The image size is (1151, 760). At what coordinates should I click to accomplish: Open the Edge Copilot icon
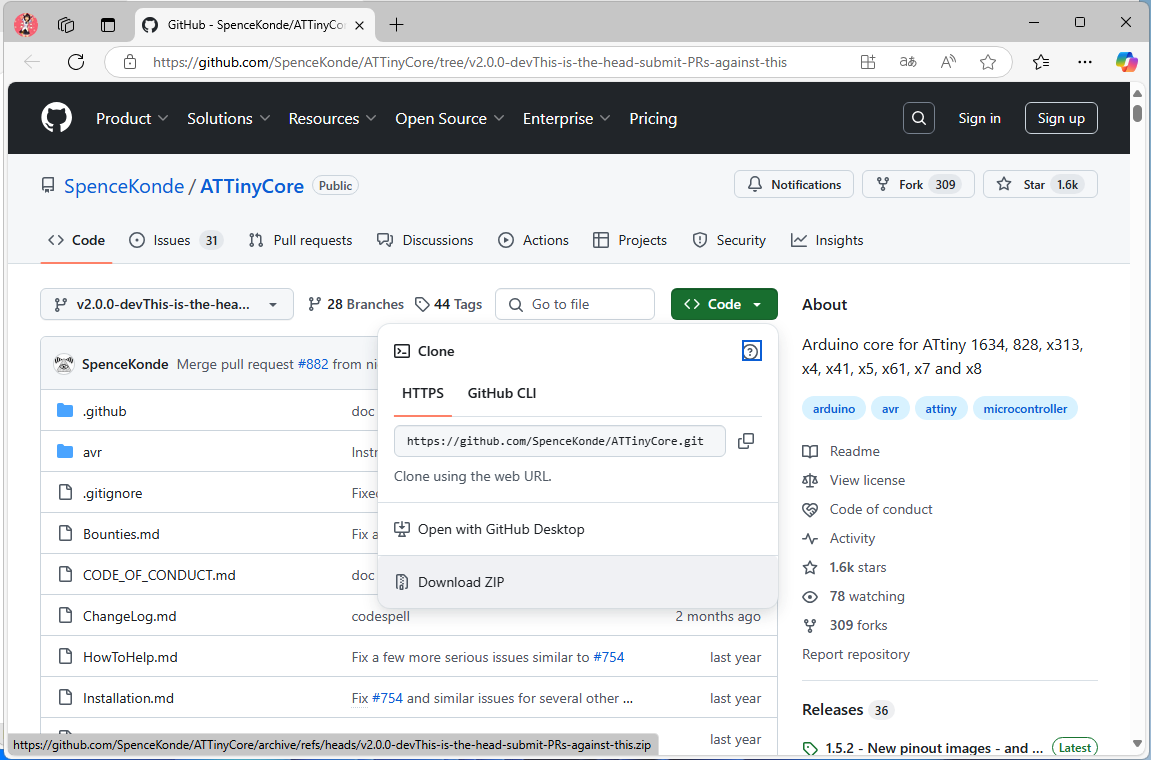point(1127,62)
